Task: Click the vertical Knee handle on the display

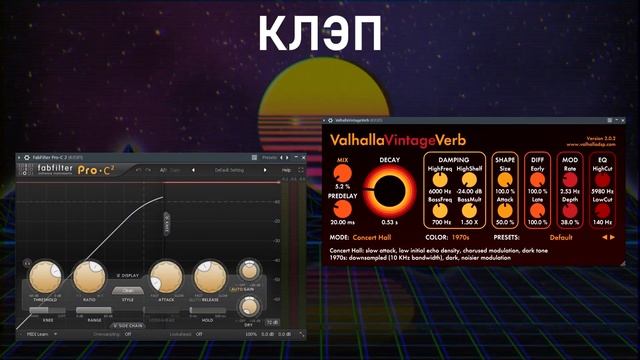Action: [x=167, y=223]
